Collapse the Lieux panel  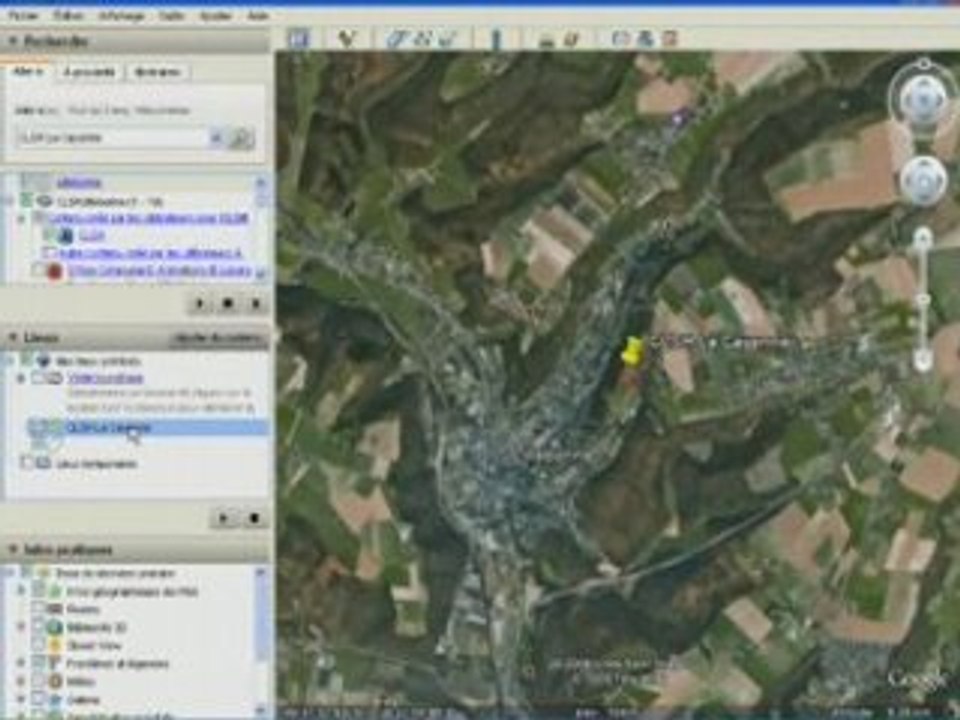12,337
